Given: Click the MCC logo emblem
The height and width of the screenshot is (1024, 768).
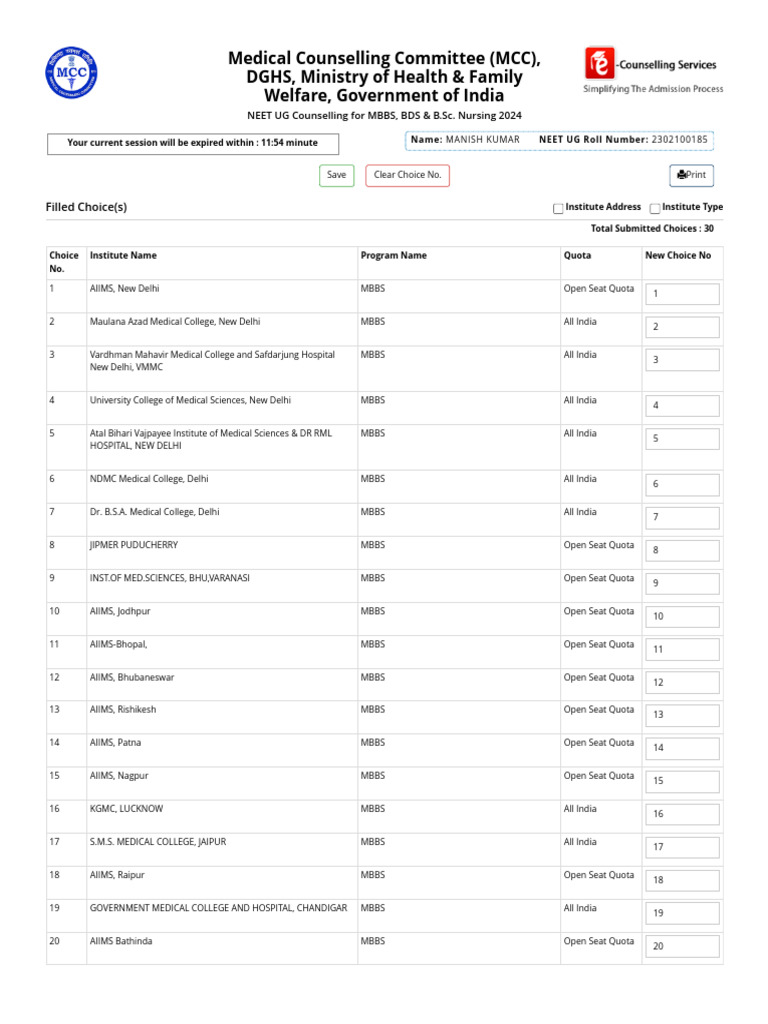Looking at the screenshot, I should pos(71,71).
